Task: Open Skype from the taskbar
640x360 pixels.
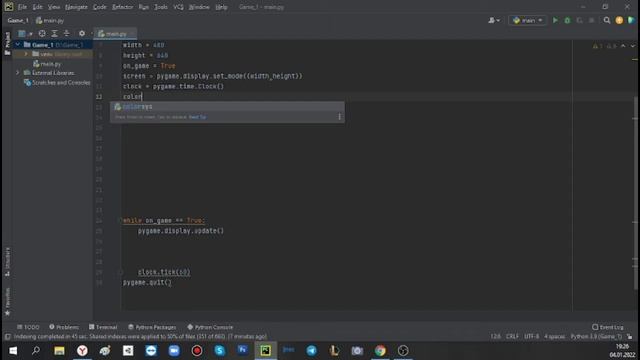Action: click(x=220, y=351)
